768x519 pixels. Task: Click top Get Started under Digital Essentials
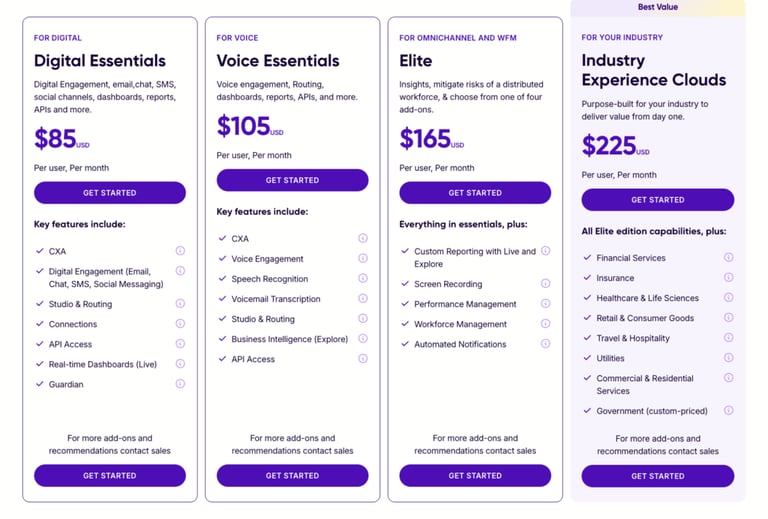tap(110, 193)
